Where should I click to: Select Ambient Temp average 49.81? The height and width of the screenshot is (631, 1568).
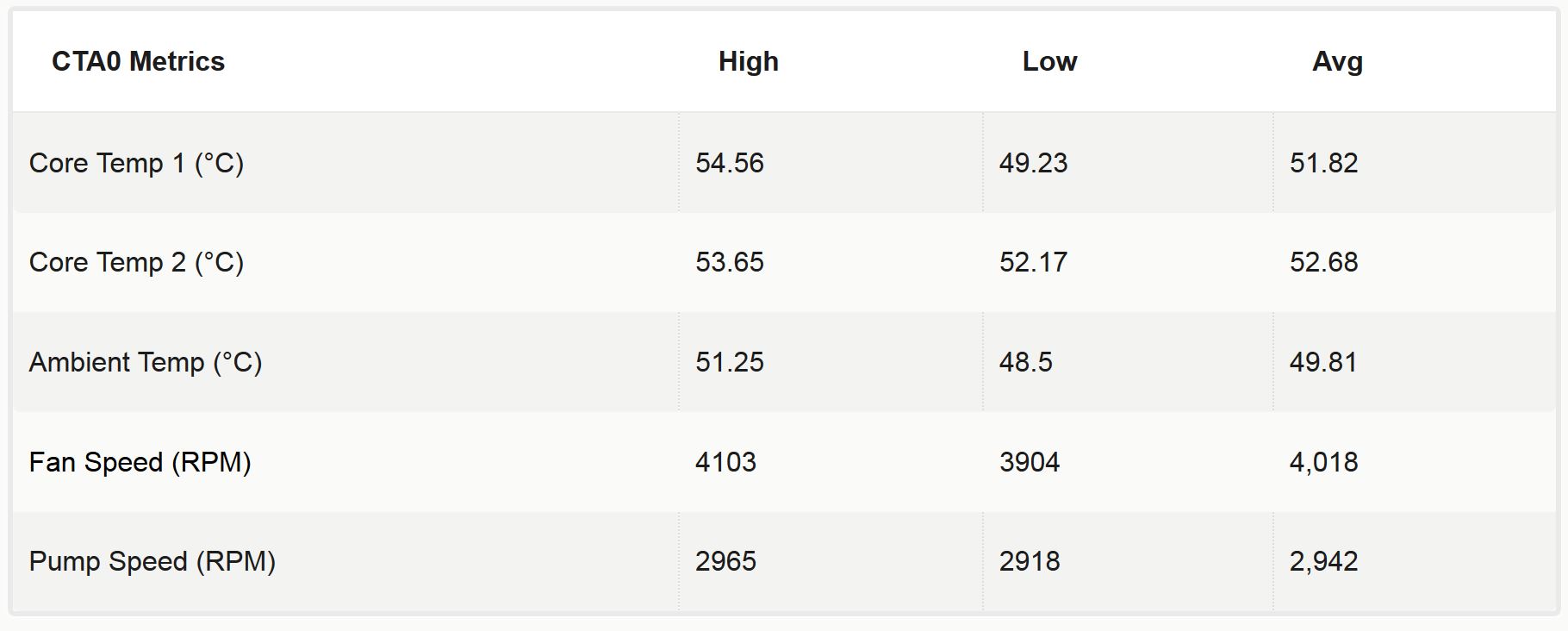[x=1323, y=362]
